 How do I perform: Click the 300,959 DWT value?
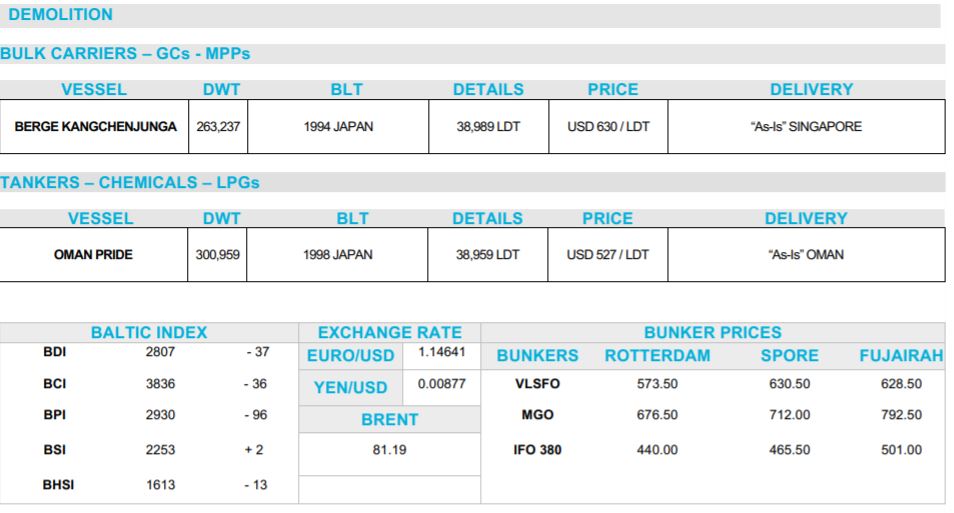click(217, 255)
